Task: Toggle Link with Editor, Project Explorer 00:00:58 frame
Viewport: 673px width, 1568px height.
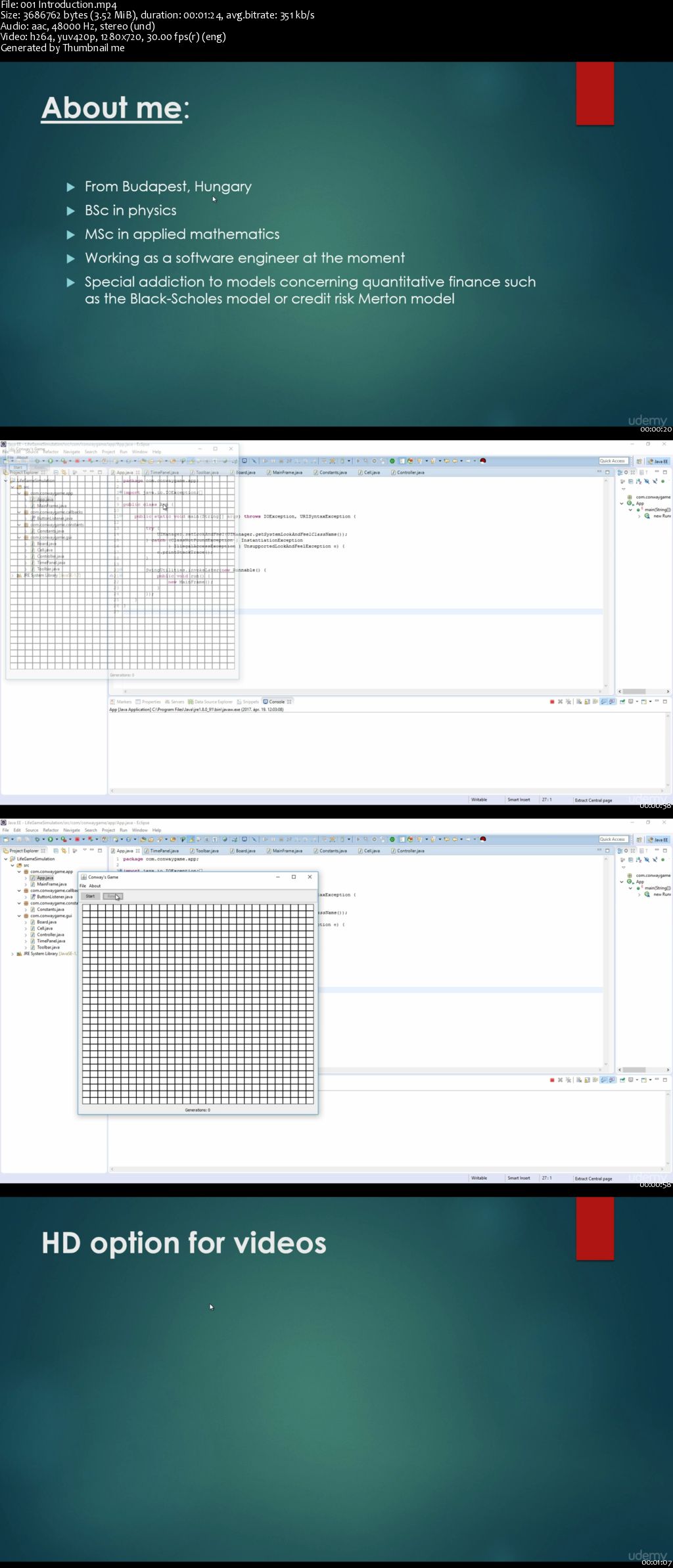Action: tap(64, 851)
